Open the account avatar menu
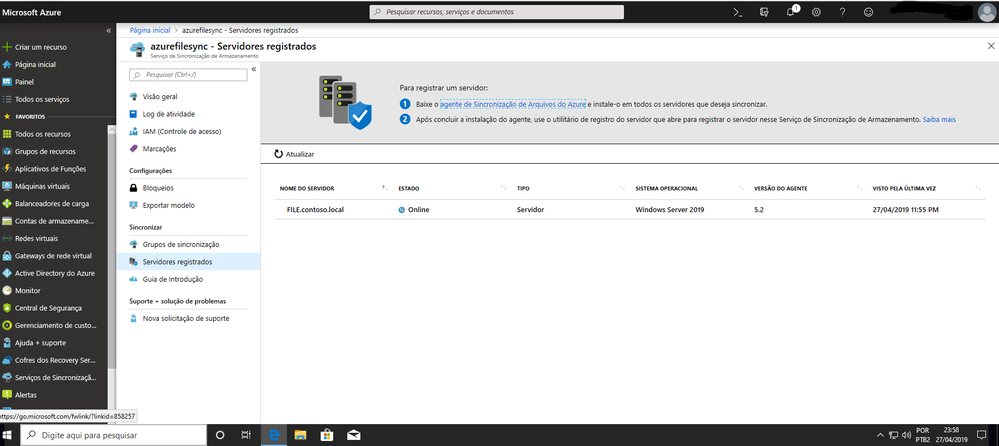The width and height of the screenshot is (999, 446). click(986, 13)
